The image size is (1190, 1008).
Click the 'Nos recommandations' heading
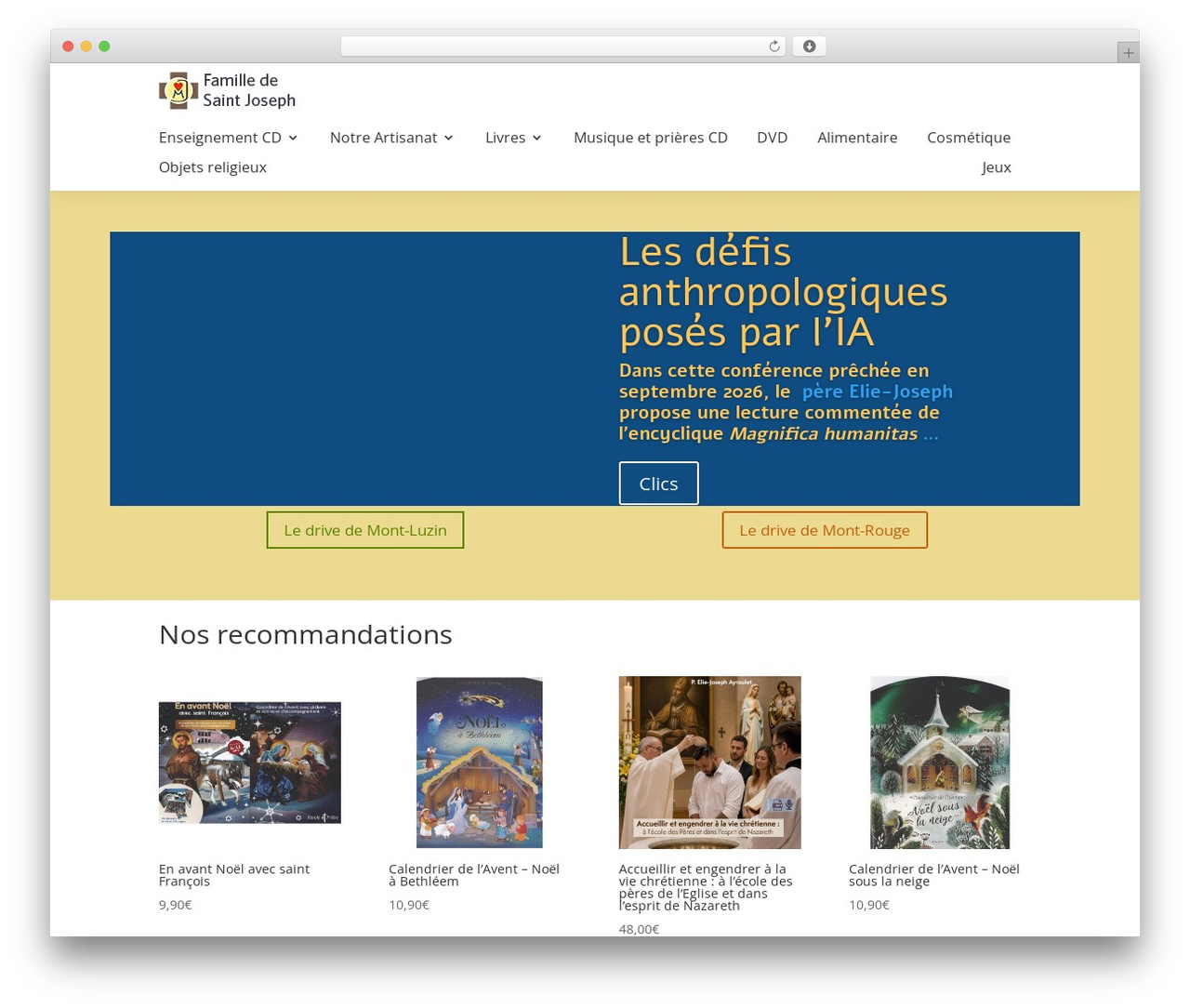tap(306, 634)
